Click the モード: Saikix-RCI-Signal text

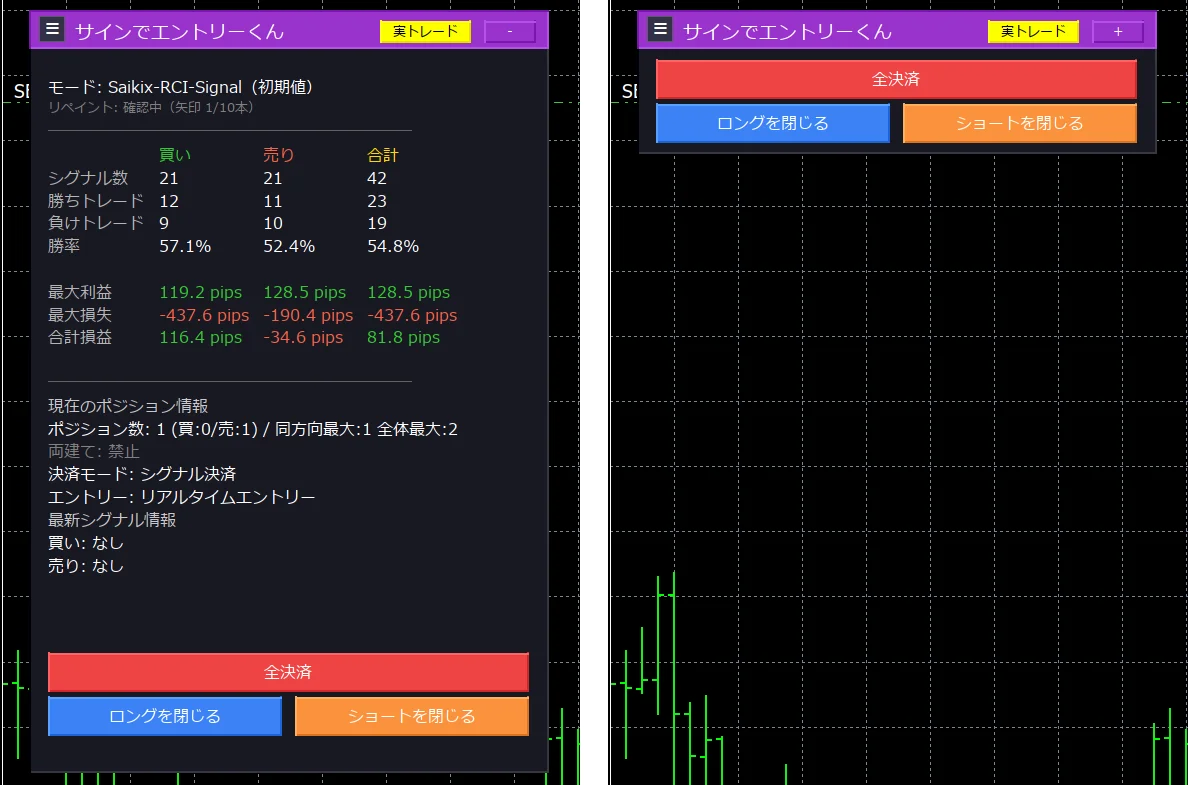click(181, 87)
